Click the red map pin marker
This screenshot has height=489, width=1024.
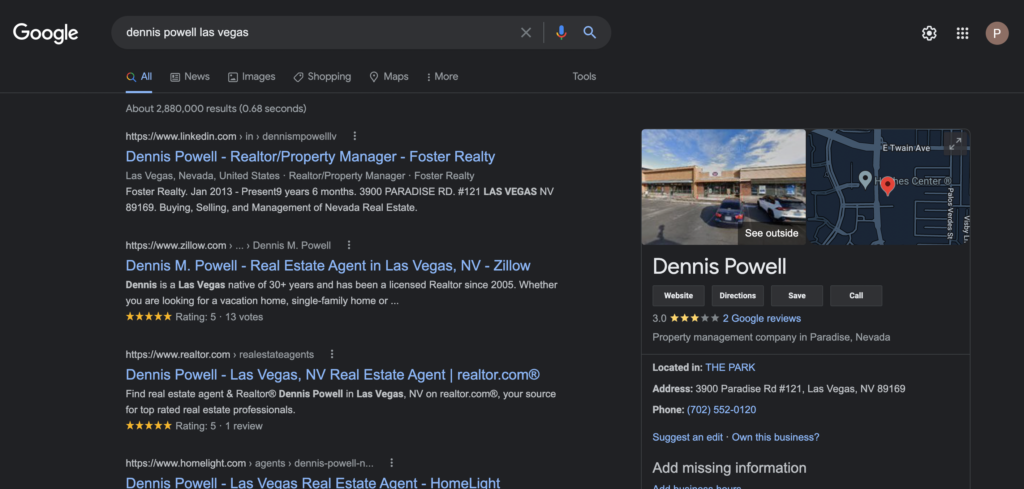(887, 186)
